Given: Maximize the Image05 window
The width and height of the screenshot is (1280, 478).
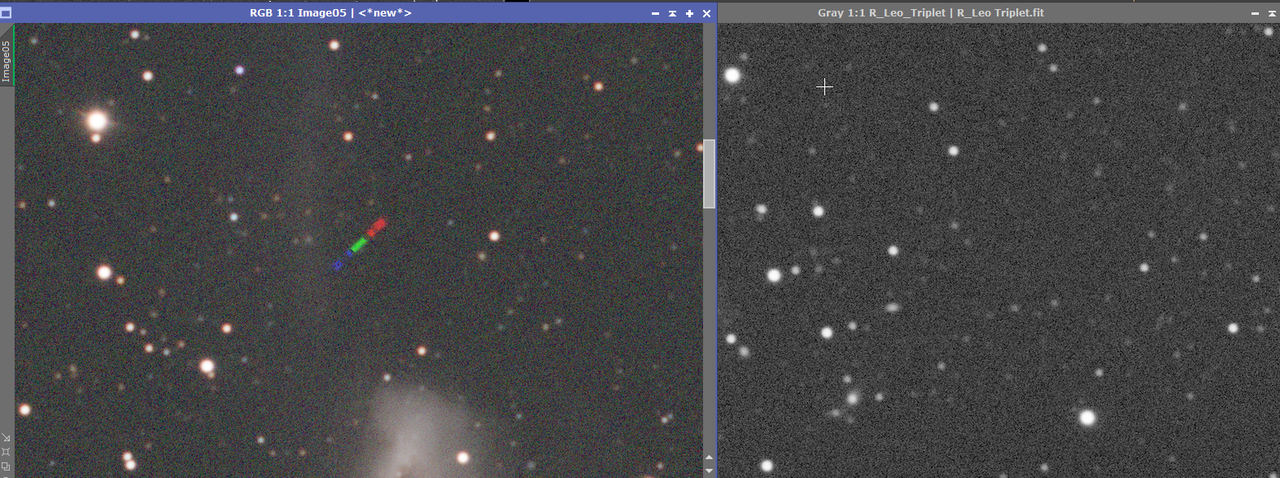Looking at the screenshot, I should coord(689,13).
